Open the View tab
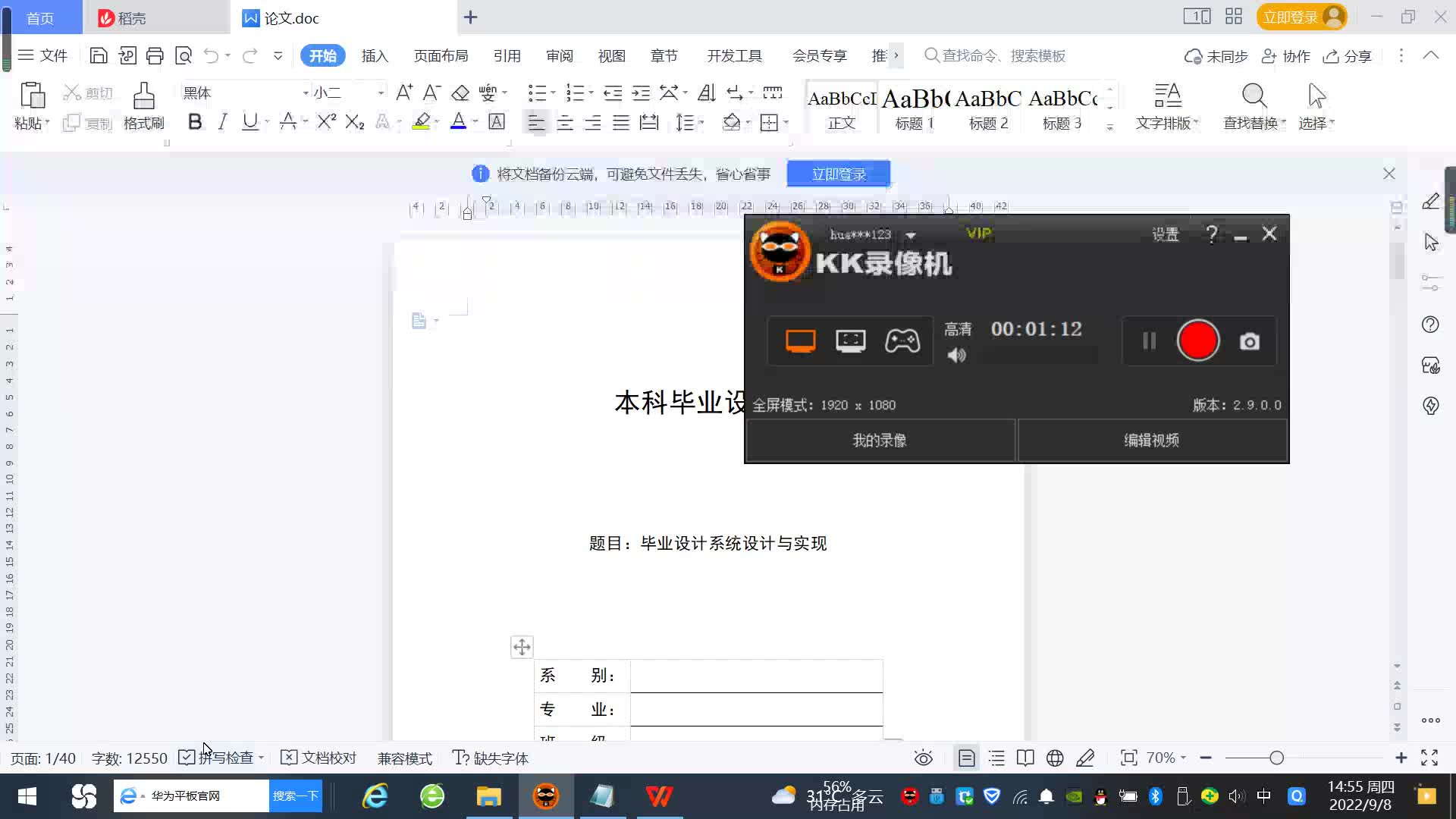1456x819 pixels. click(x=612, y=56)
